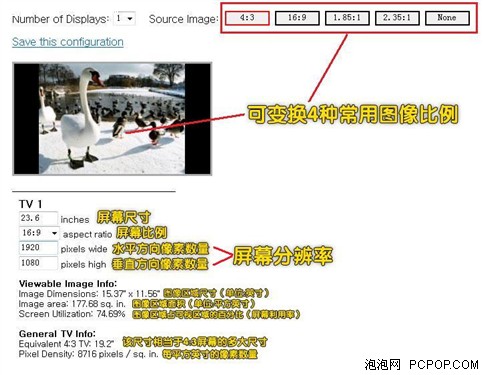Click the right black bar of the preview

198,119
